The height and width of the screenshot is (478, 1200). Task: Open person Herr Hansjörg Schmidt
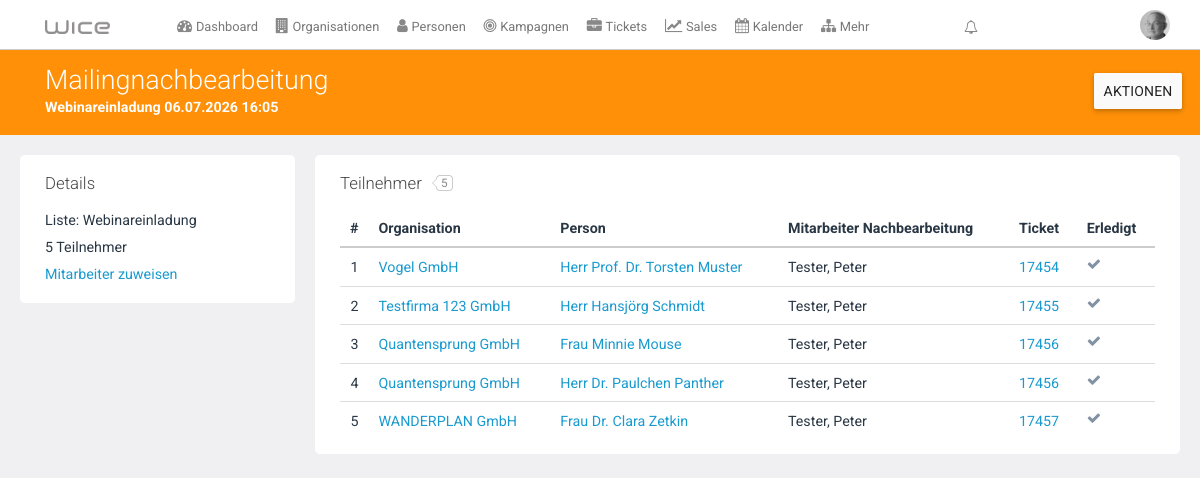[x=632, y=306]
